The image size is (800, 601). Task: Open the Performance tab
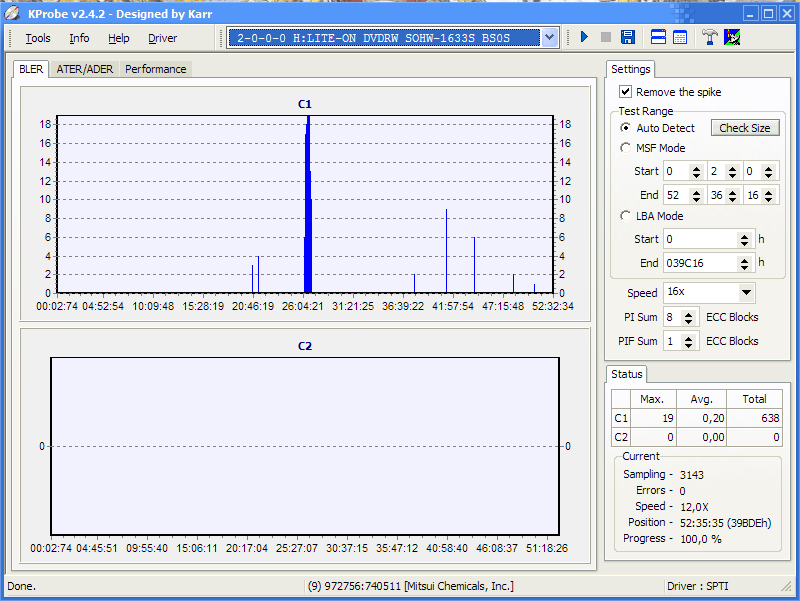155,69
